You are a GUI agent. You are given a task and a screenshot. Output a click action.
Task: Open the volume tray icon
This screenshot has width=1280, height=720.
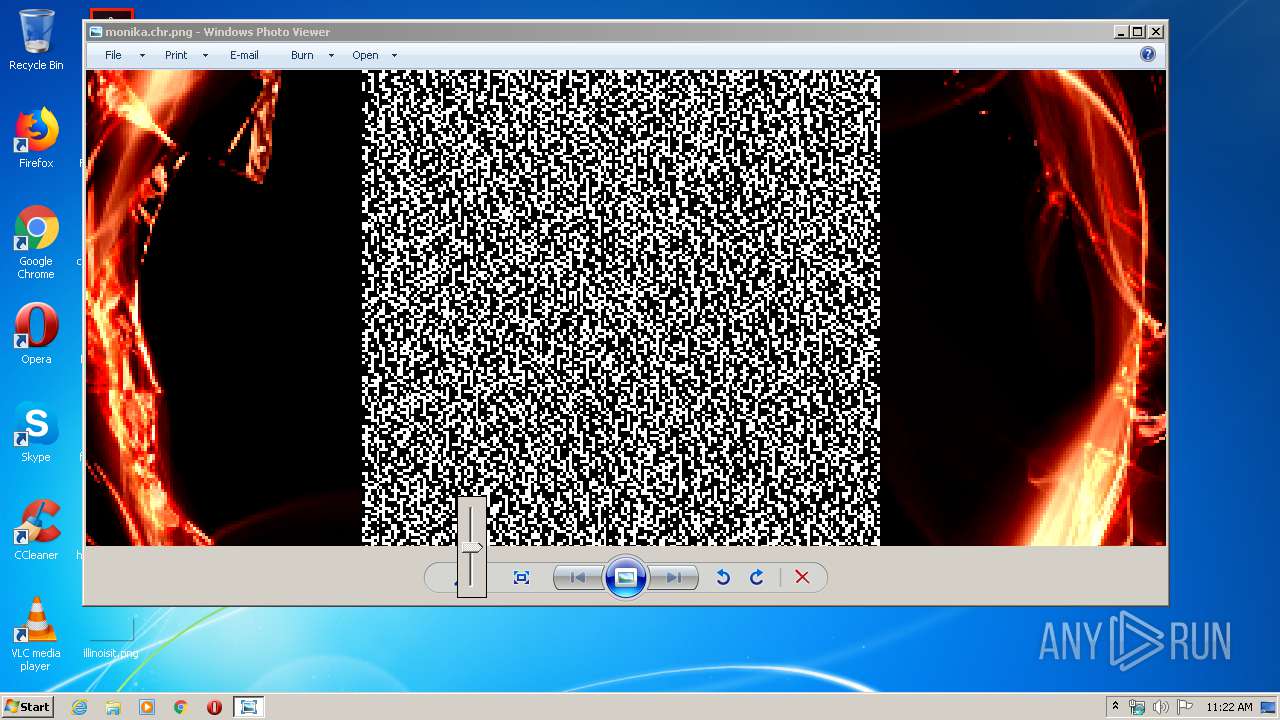1161,707
